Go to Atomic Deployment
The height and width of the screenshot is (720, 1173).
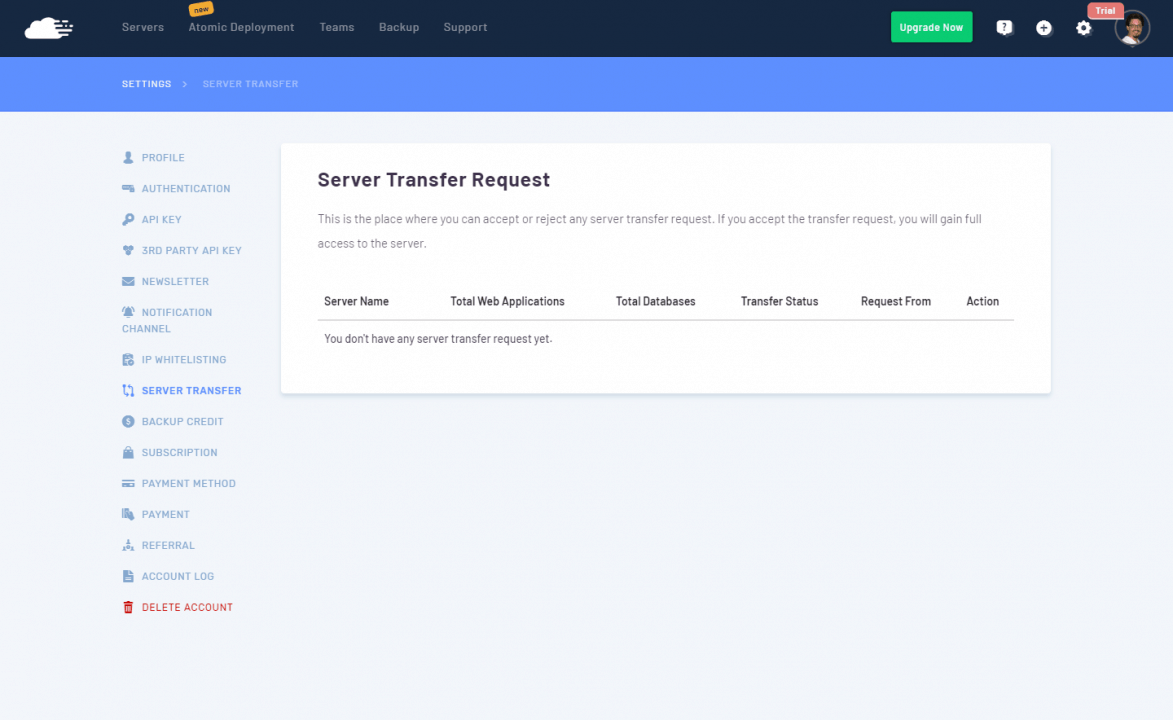[241, 28]
